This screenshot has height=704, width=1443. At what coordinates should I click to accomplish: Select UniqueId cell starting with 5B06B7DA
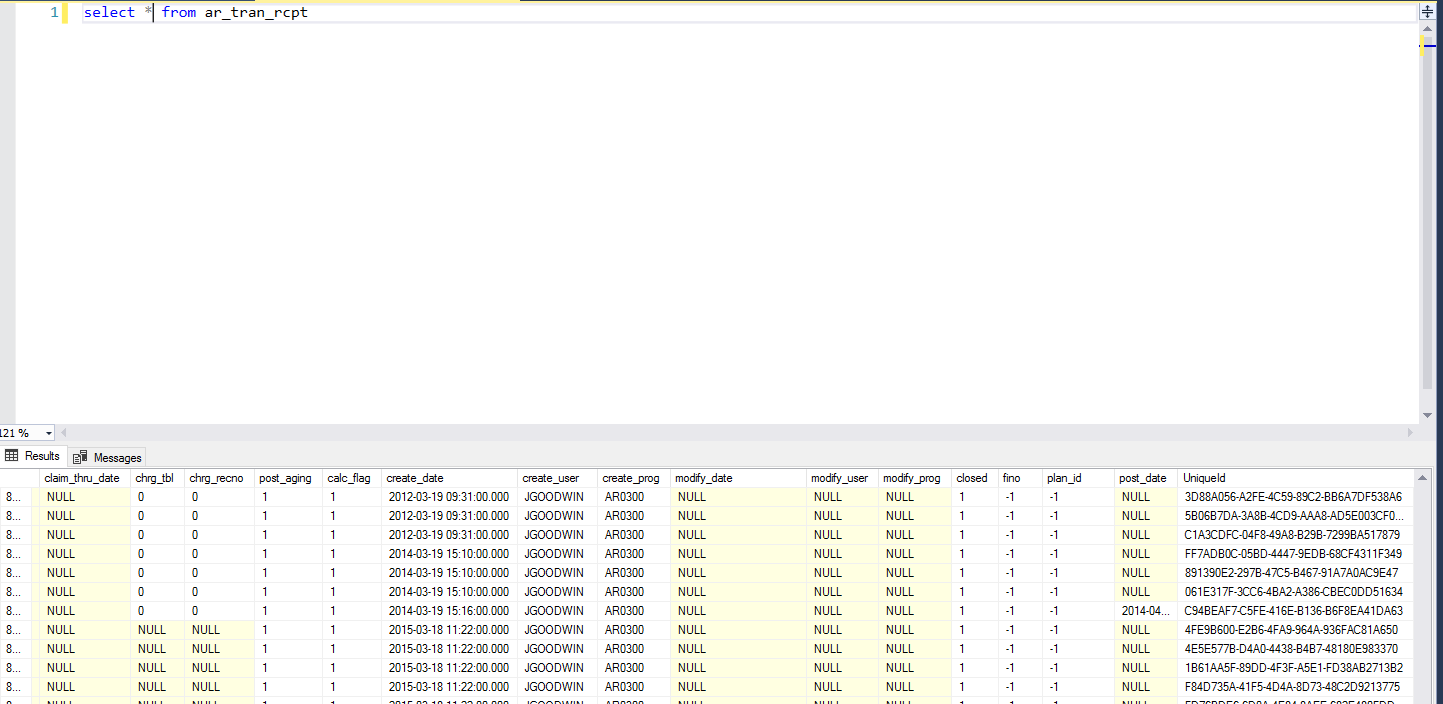(x=1296, y=516)
